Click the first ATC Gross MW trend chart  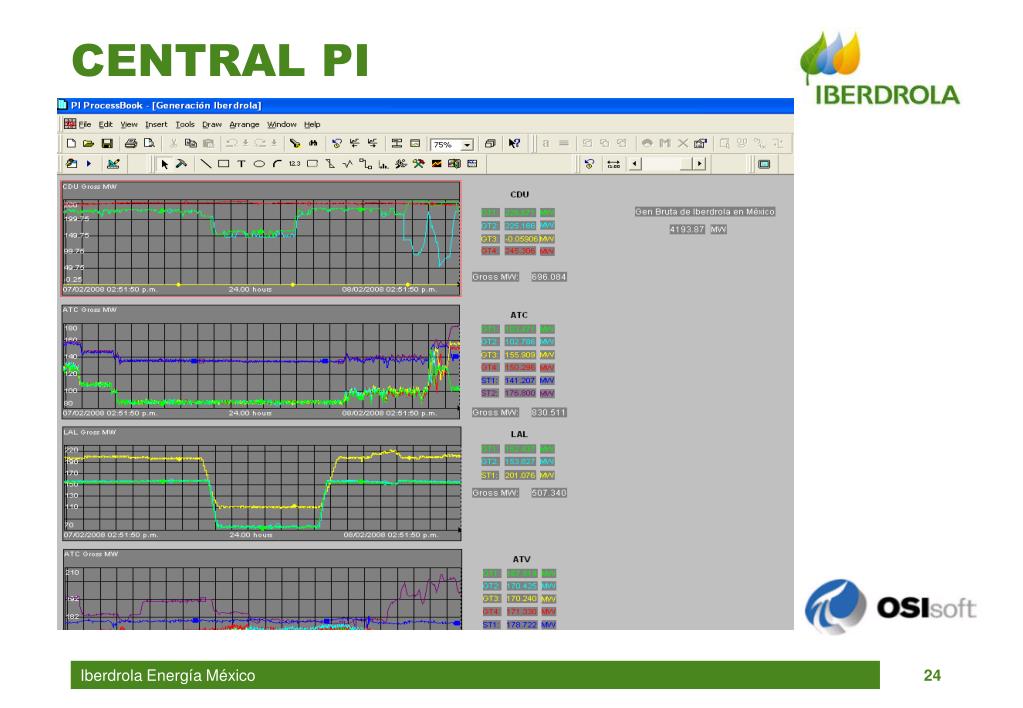[x=261, y=362]
